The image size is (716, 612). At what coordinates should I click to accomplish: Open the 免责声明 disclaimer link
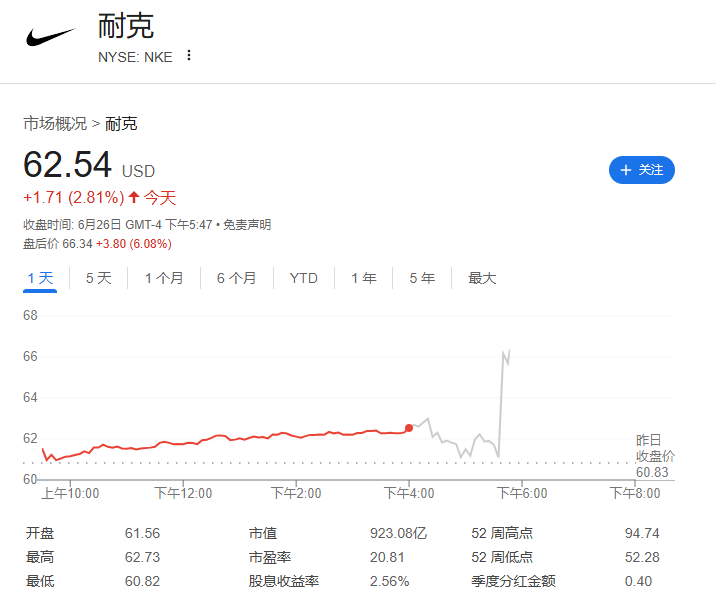coord(247,225)
